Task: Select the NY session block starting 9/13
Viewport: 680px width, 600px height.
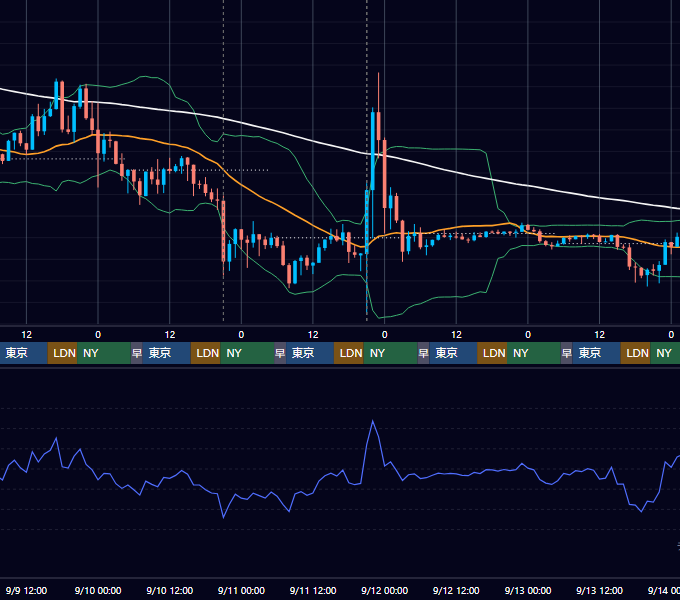Action: [x=665, y=353]
